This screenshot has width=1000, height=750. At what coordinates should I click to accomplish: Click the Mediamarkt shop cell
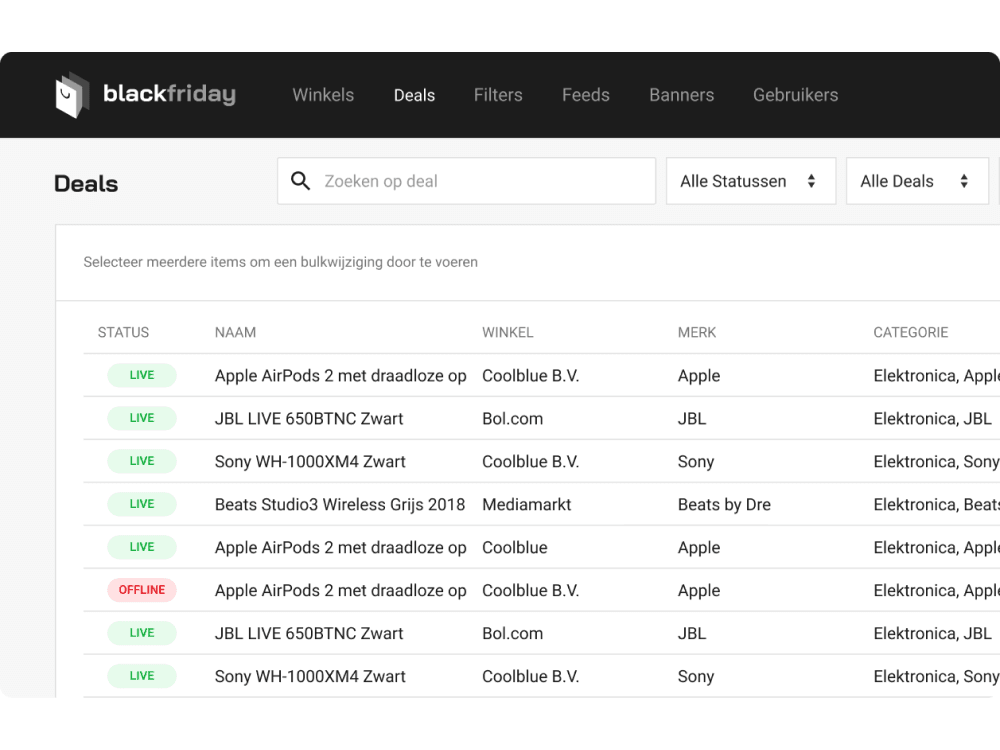tap(527, 504)
